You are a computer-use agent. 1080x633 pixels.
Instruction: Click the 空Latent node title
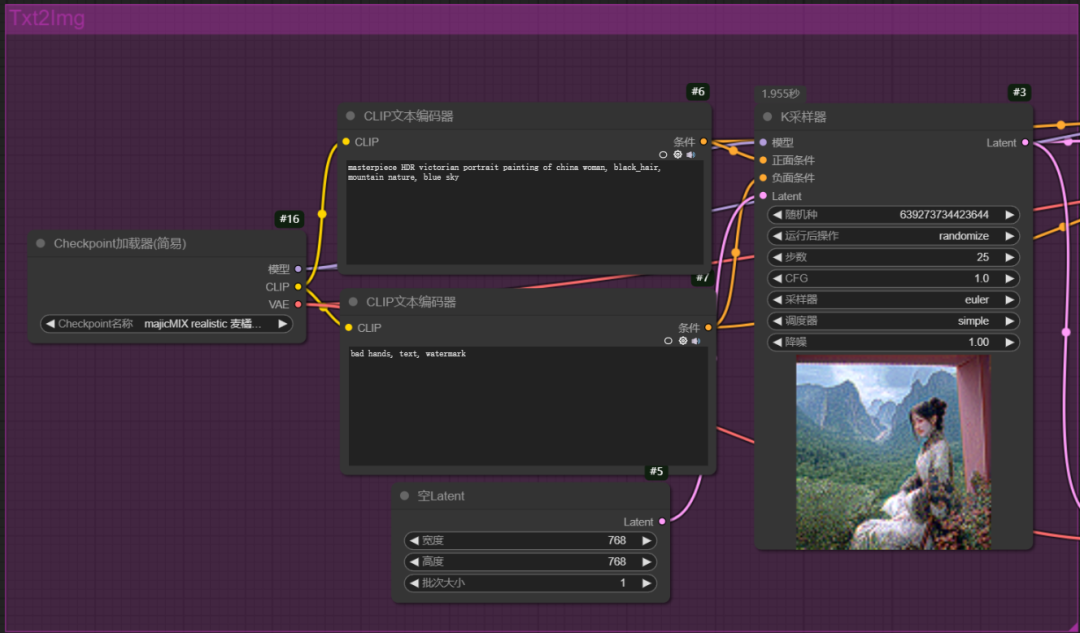pyautogui.click(x=441, y=496)
